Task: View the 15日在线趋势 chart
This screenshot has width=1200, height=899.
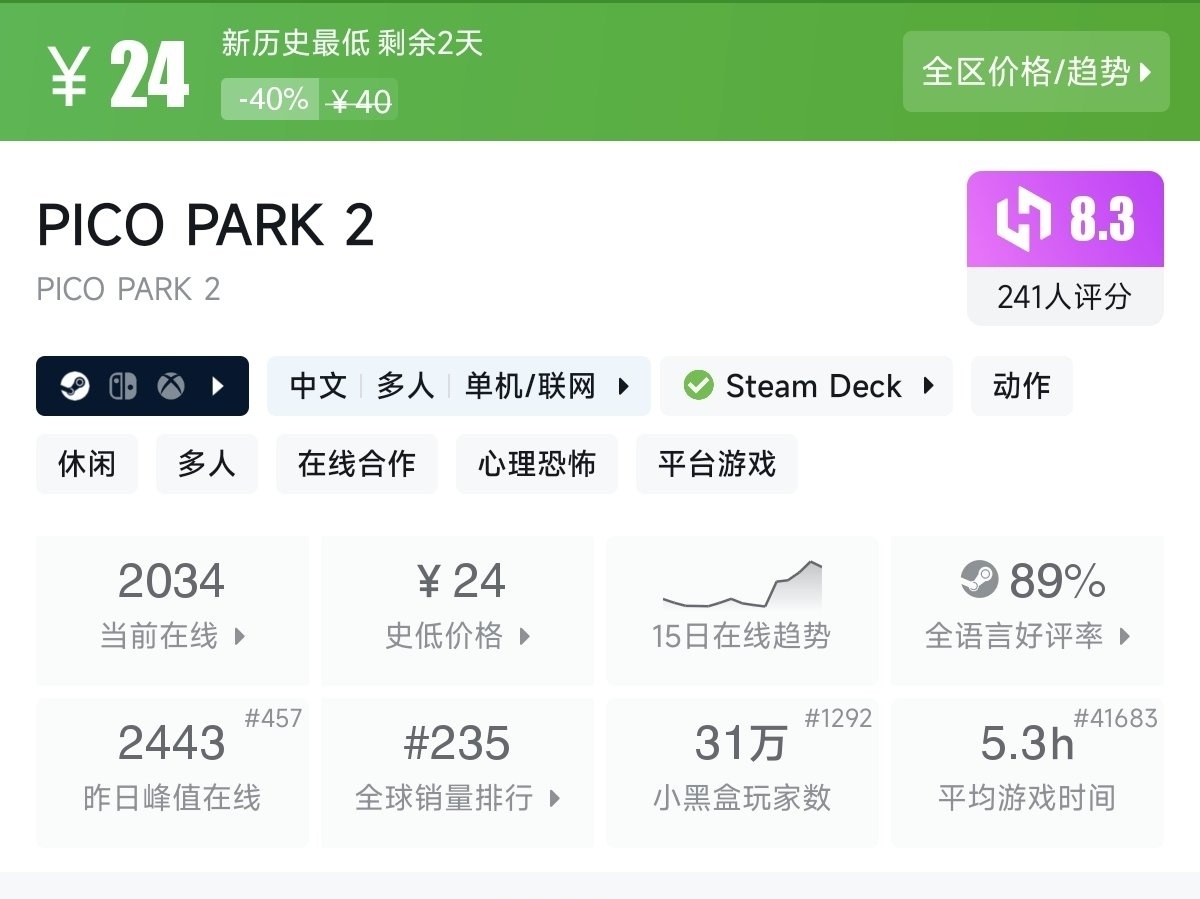Action: tap(741, 610)
